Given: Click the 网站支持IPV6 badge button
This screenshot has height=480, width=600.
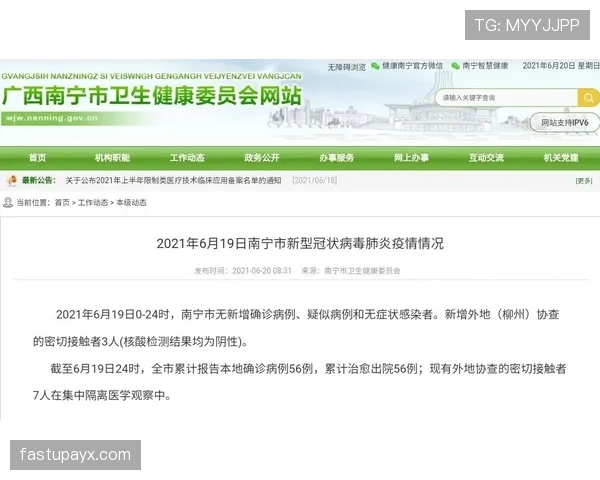Looking at the screenshot, I should 565,122.
